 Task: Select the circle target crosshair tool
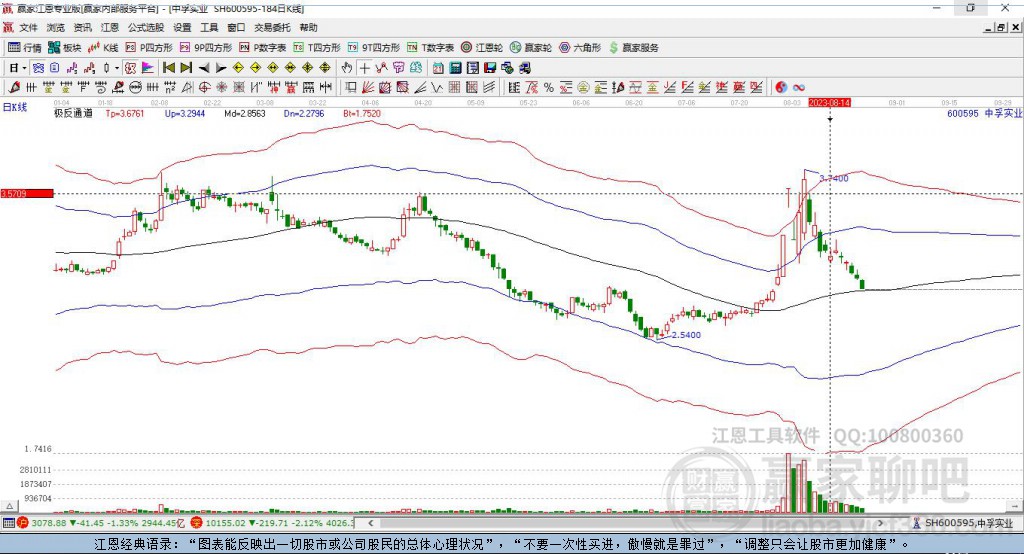(x=204, y=87)
